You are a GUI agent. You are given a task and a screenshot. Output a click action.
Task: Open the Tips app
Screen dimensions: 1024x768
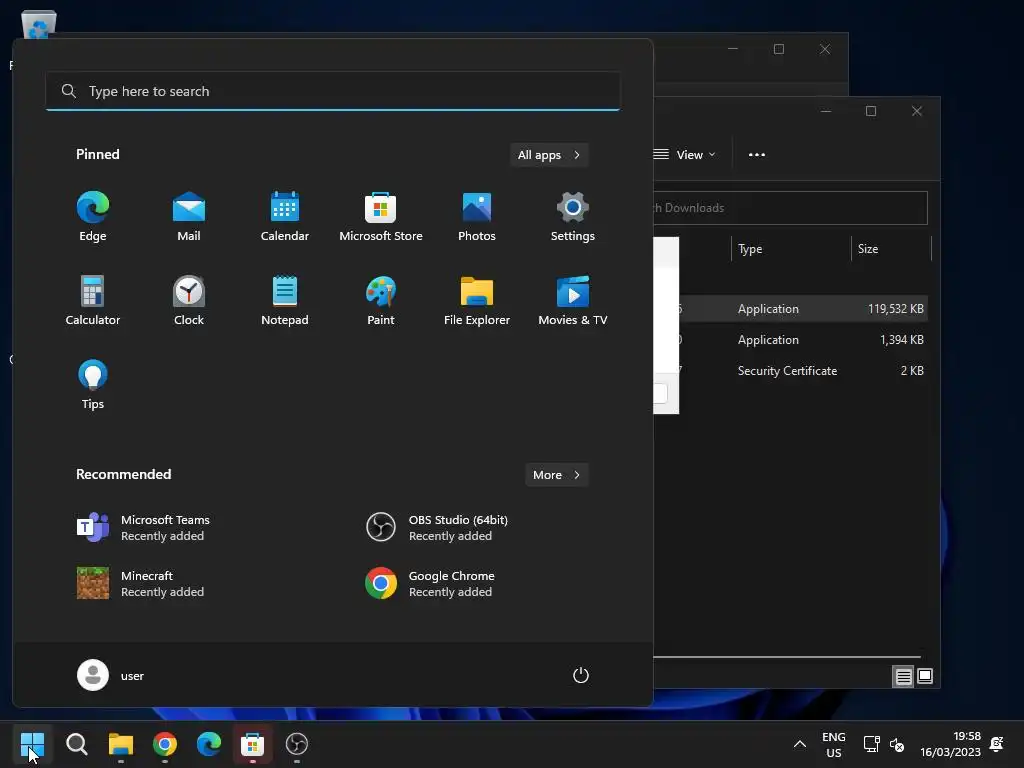click(x=93, y=385)
